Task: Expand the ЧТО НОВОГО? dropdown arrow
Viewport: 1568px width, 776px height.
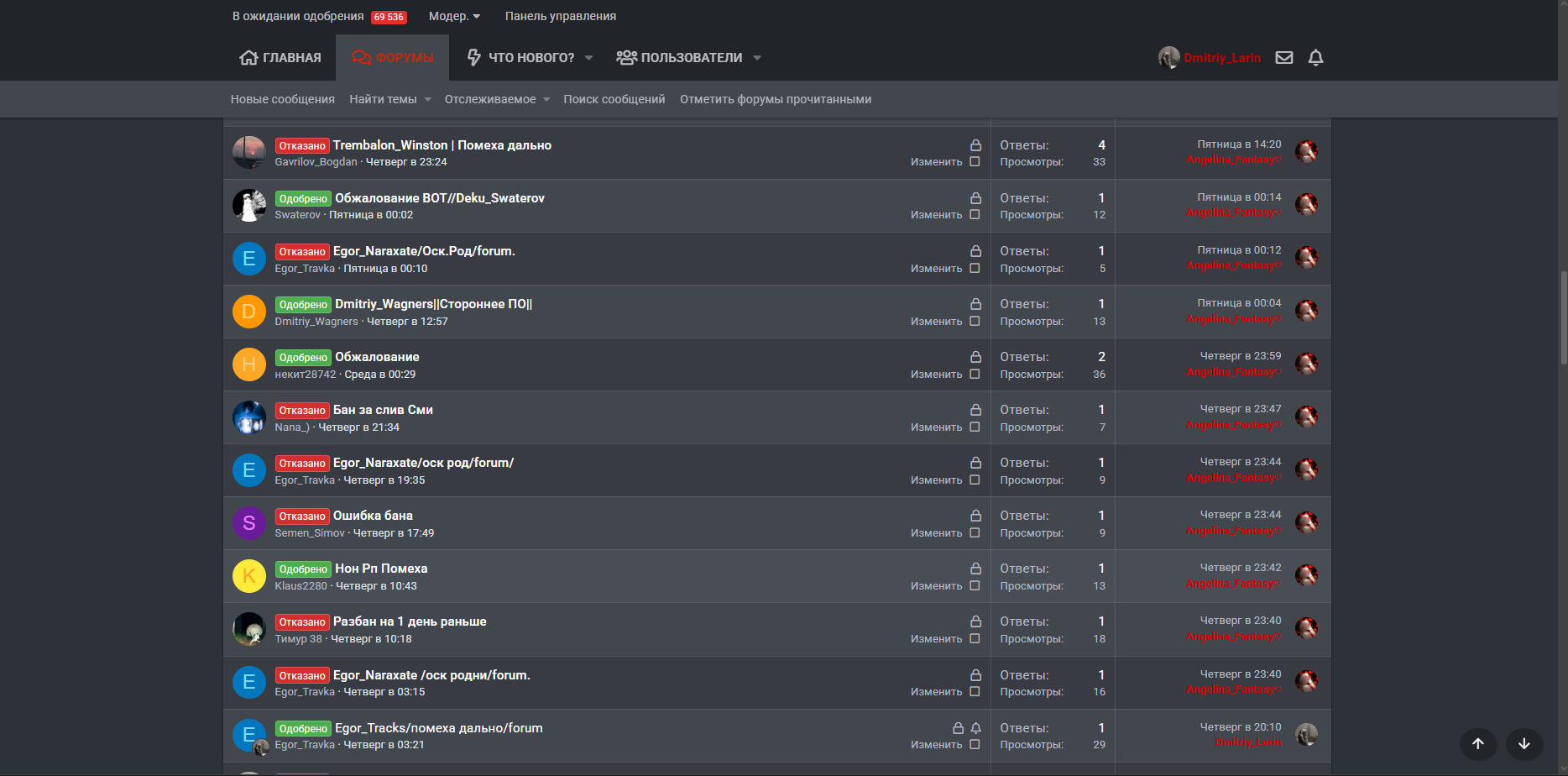Action: click(588, 58)
